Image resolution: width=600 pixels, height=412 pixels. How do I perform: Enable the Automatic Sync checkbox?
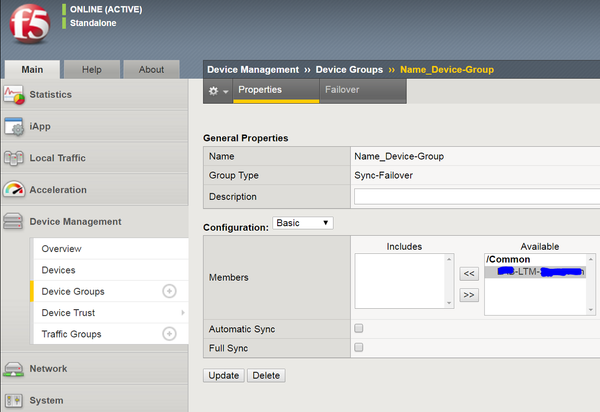pos(359,328)
